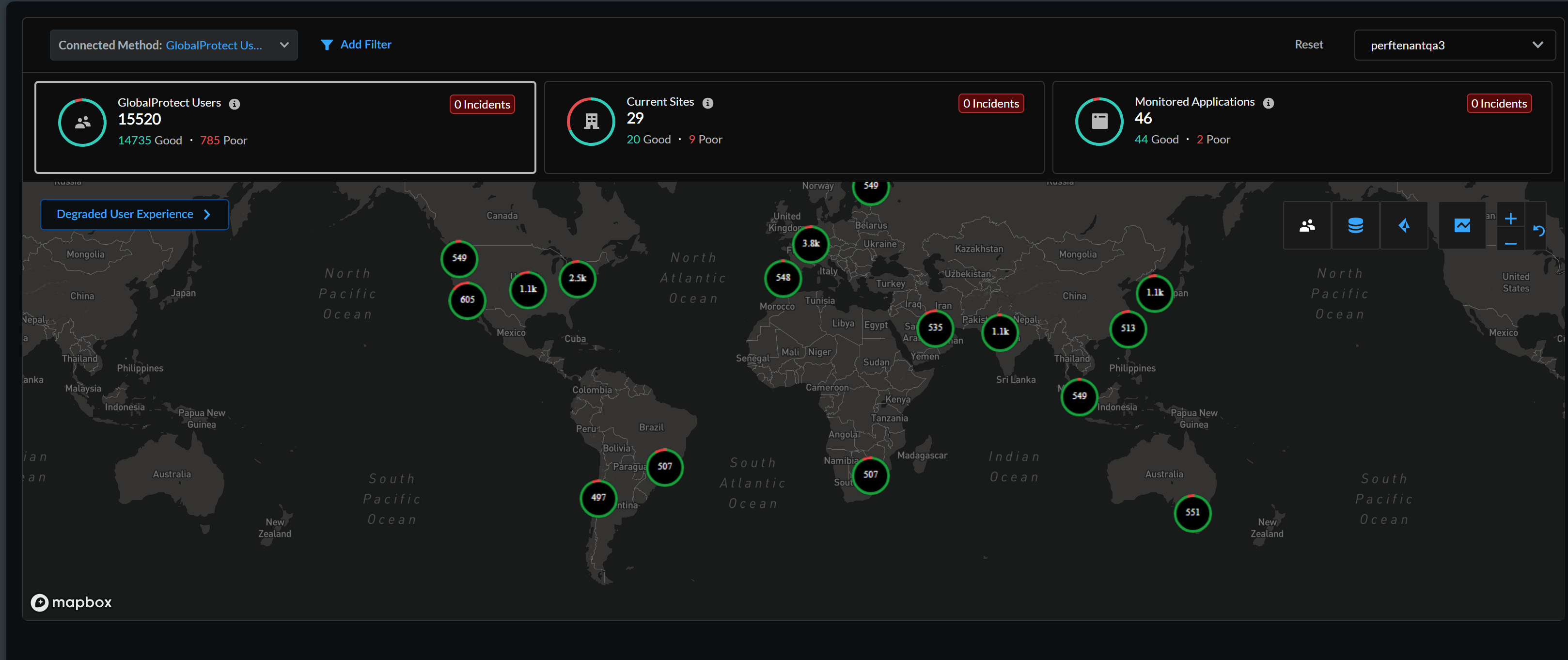This screenshot has height=660, width=1568.
Task: Select the Current Sites summary card
Action: click(x=793, y=128)
